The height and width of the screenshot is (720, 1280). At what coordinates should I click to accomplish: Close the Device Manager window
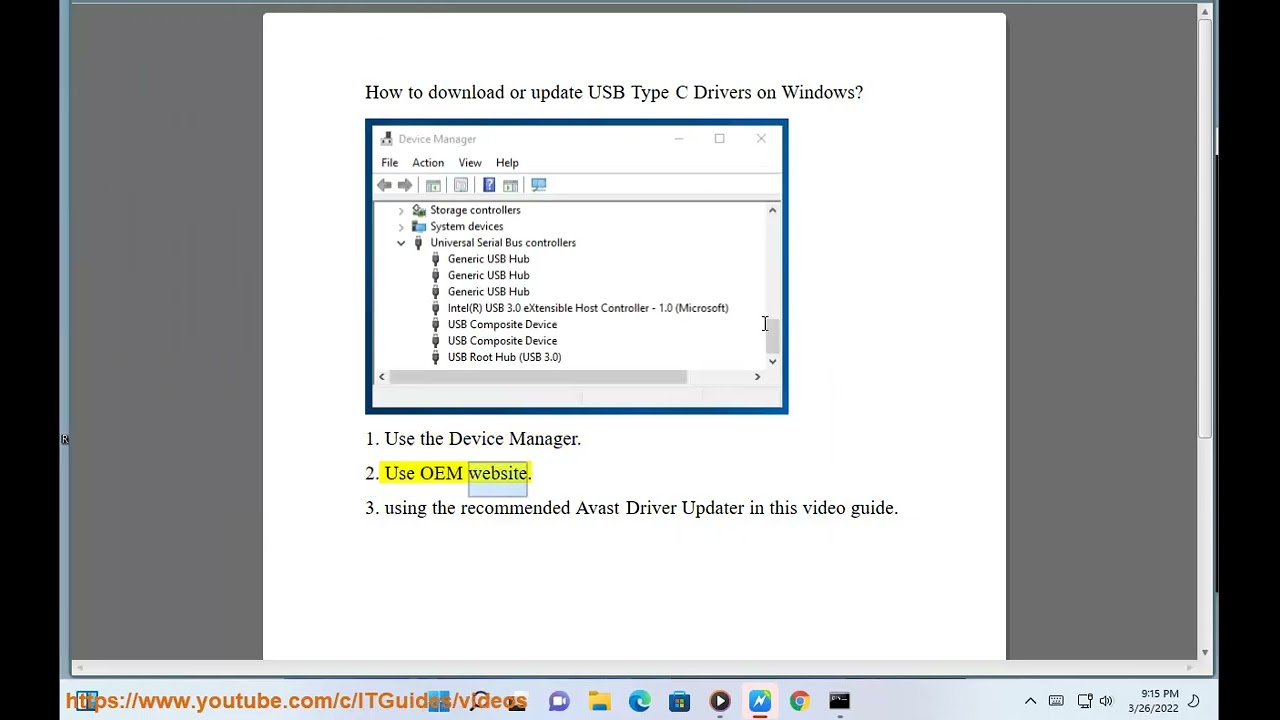click(761, 139)
